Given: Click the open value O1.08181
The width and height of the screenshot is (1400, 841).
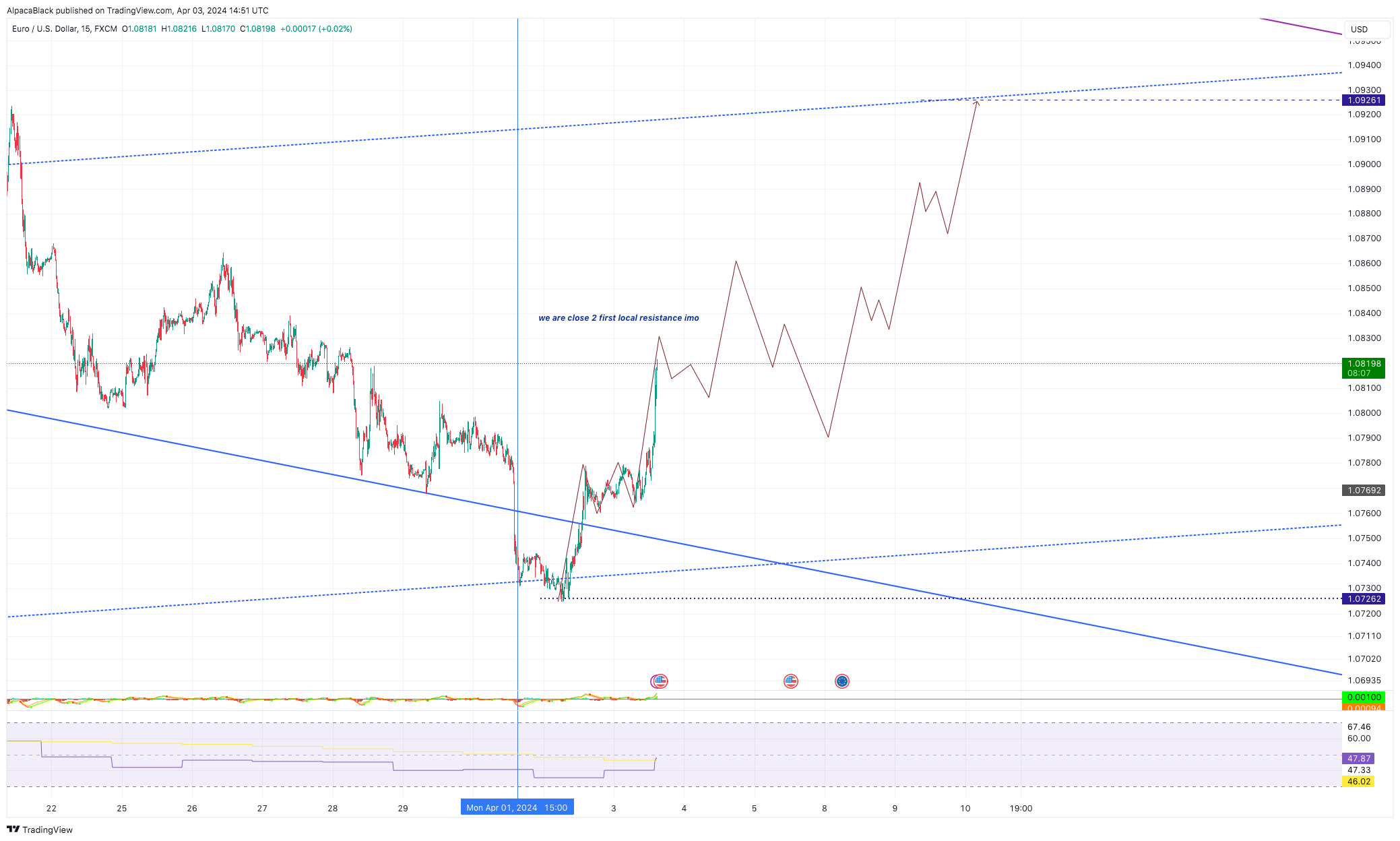Looking at the screenshot, I should (139, 29).
